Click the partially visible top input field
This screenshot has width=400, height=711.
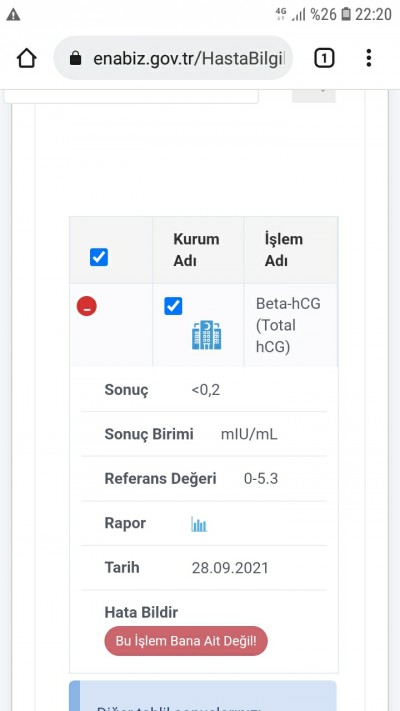131,96
